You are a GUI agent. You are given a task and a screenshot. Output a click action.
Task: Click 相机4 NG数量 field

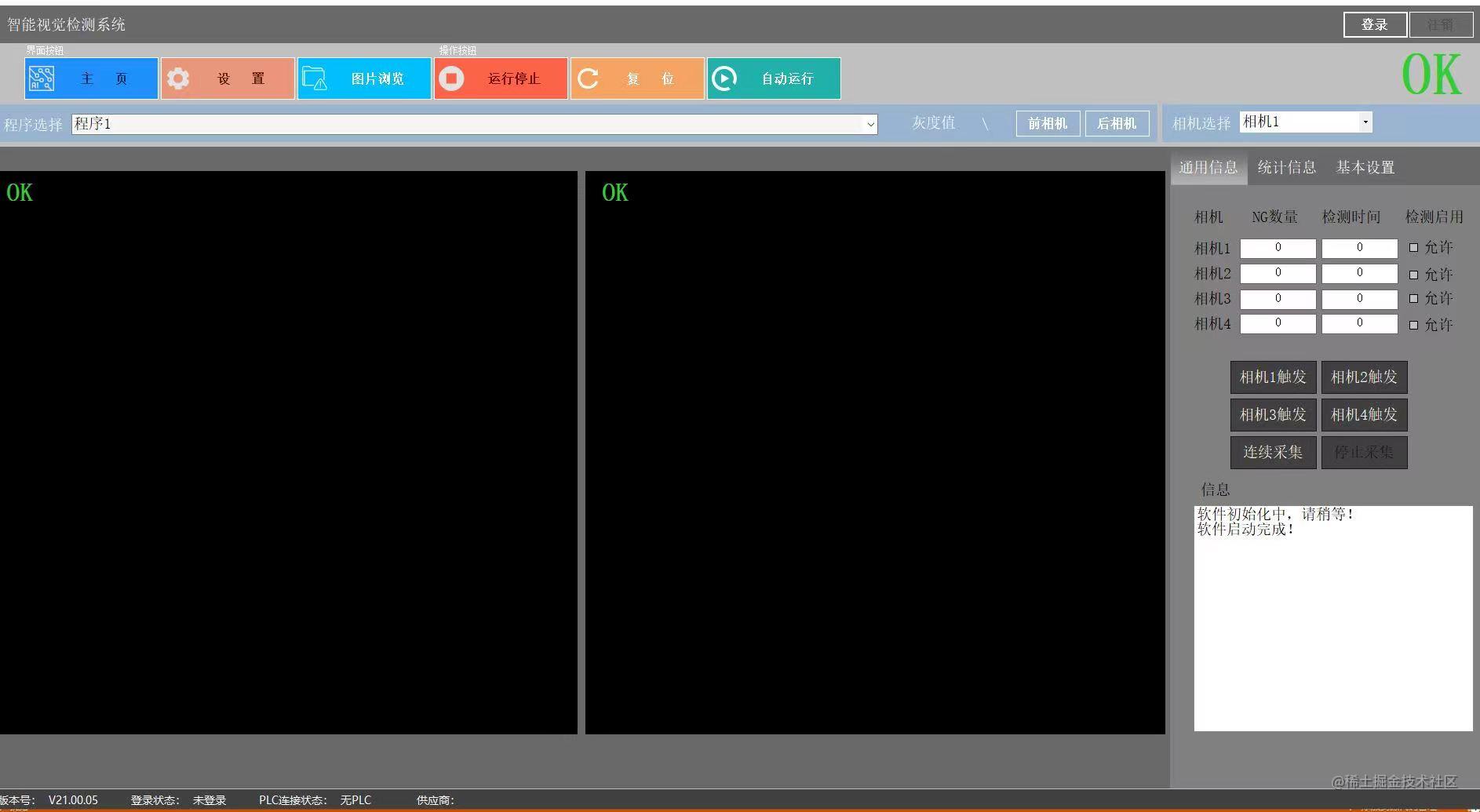coord(1278,324)
